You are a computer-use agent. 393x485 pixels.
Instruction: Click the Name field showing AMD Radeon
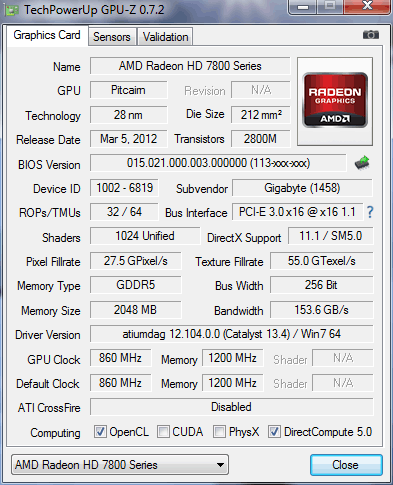[190, 66]
